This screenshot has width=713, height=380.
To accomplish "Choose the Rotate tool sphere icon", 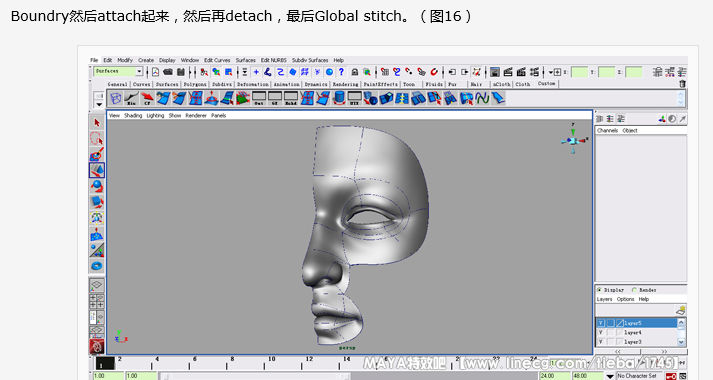I will 97,186.
